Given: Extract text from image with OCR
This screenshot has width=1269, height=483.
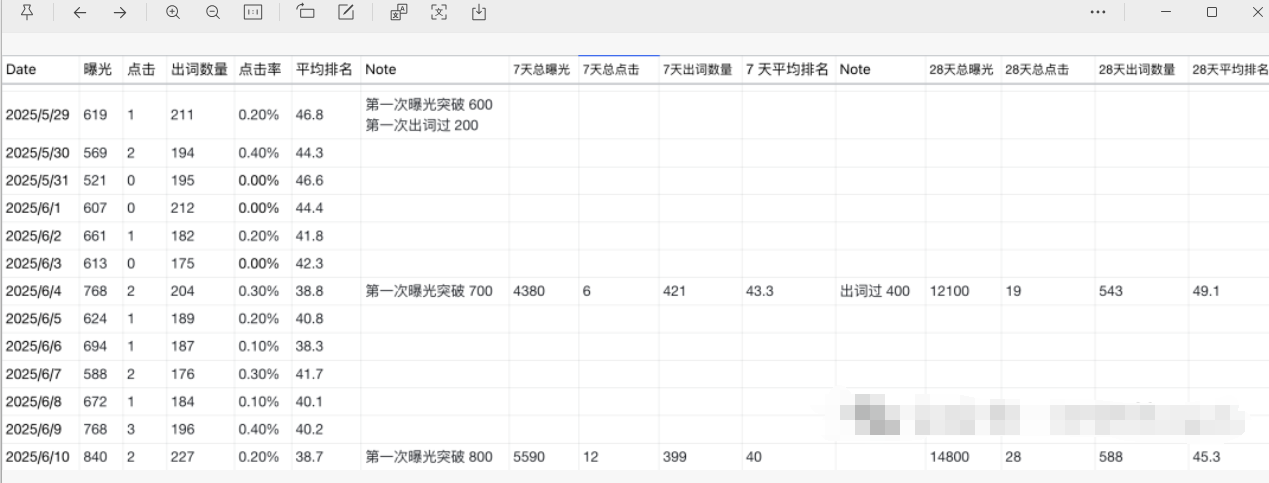Looking at the screenshot, I should (439, 12).
